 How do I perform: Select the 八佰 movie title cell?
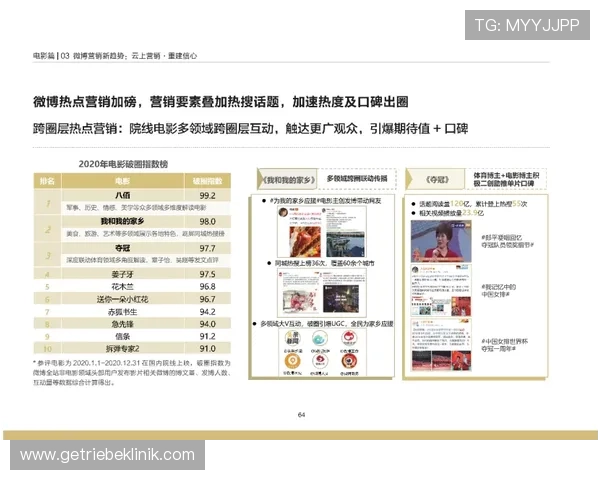click(x=122, y=195)
